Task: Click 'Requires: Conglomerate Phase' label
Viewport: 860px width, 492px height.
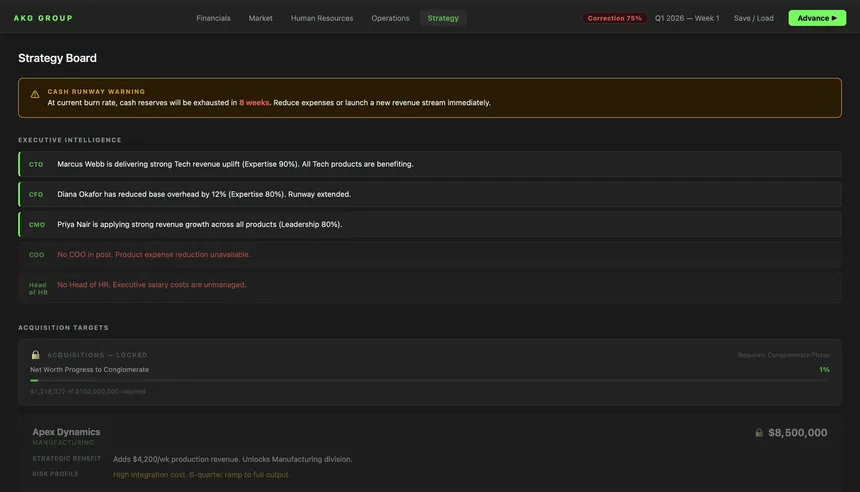Action: (x=784, y=355)
